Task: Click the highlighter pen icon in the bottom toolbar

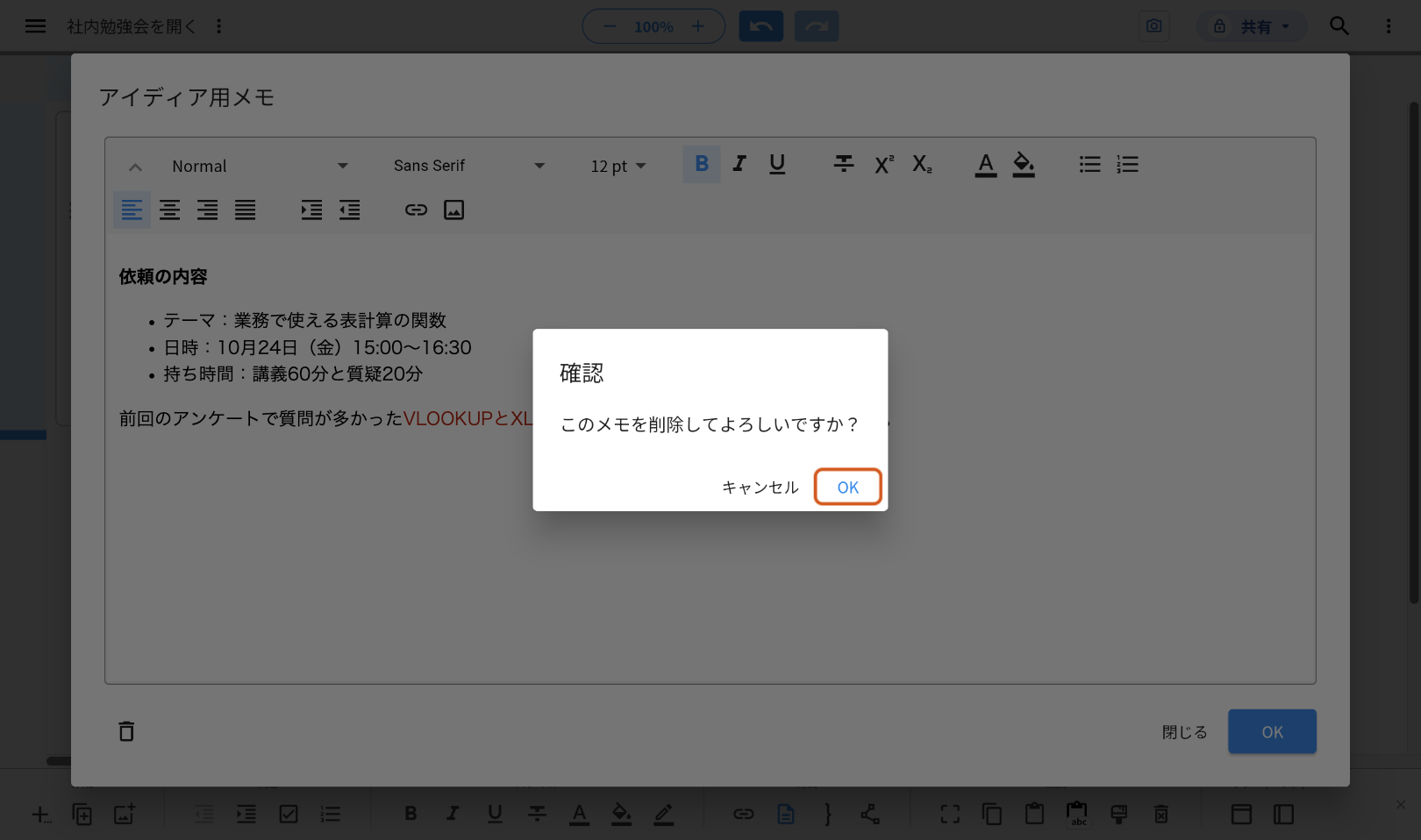Action: (x=664, y=815)
